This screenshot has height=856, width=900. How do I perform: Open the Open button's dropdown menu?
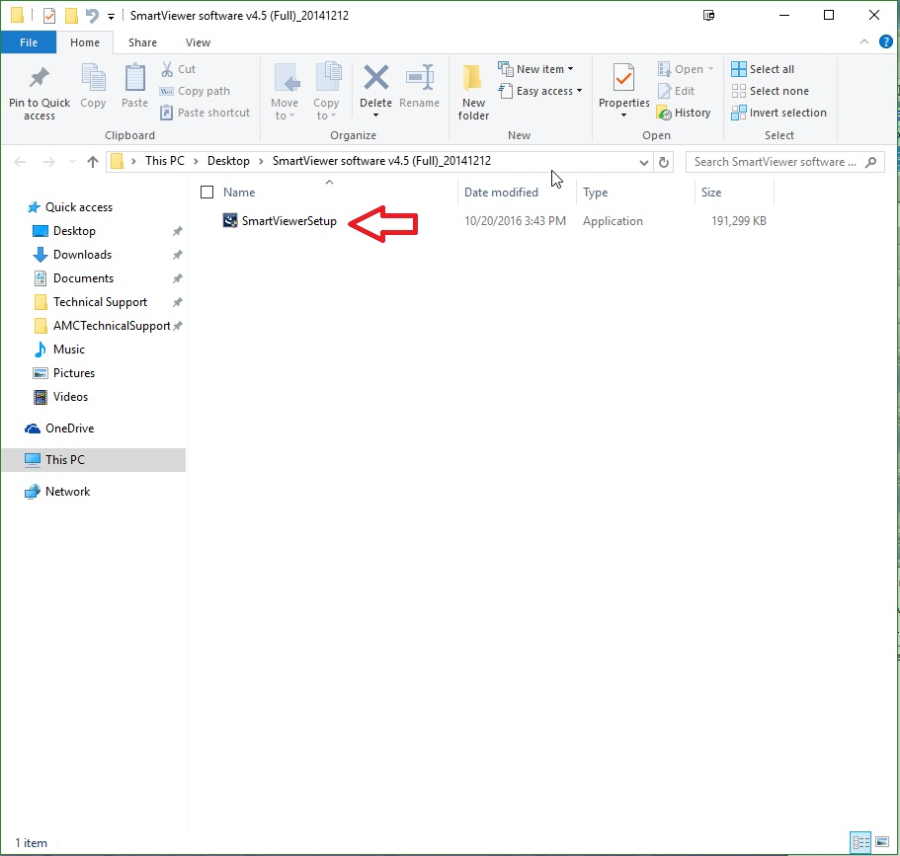click(711, 69)
